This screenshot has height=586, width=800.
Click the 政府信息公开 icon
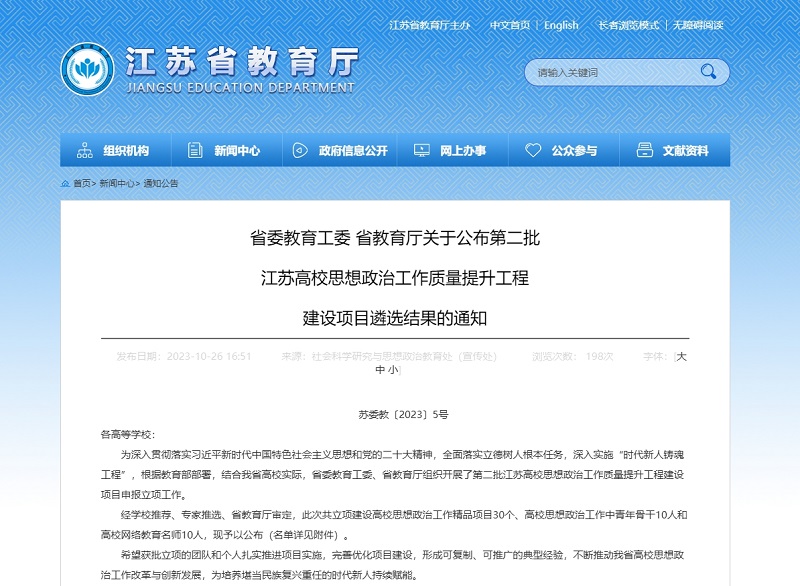click(x=299, y=150)
